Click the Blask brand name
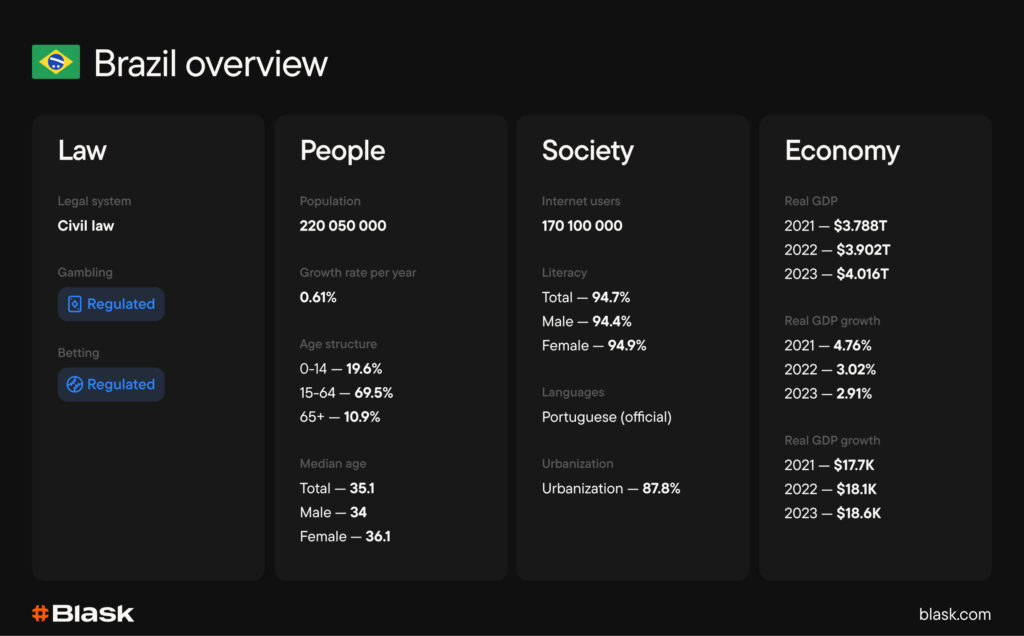Viewport: 1024px width, 636px height. pos(94,613)
